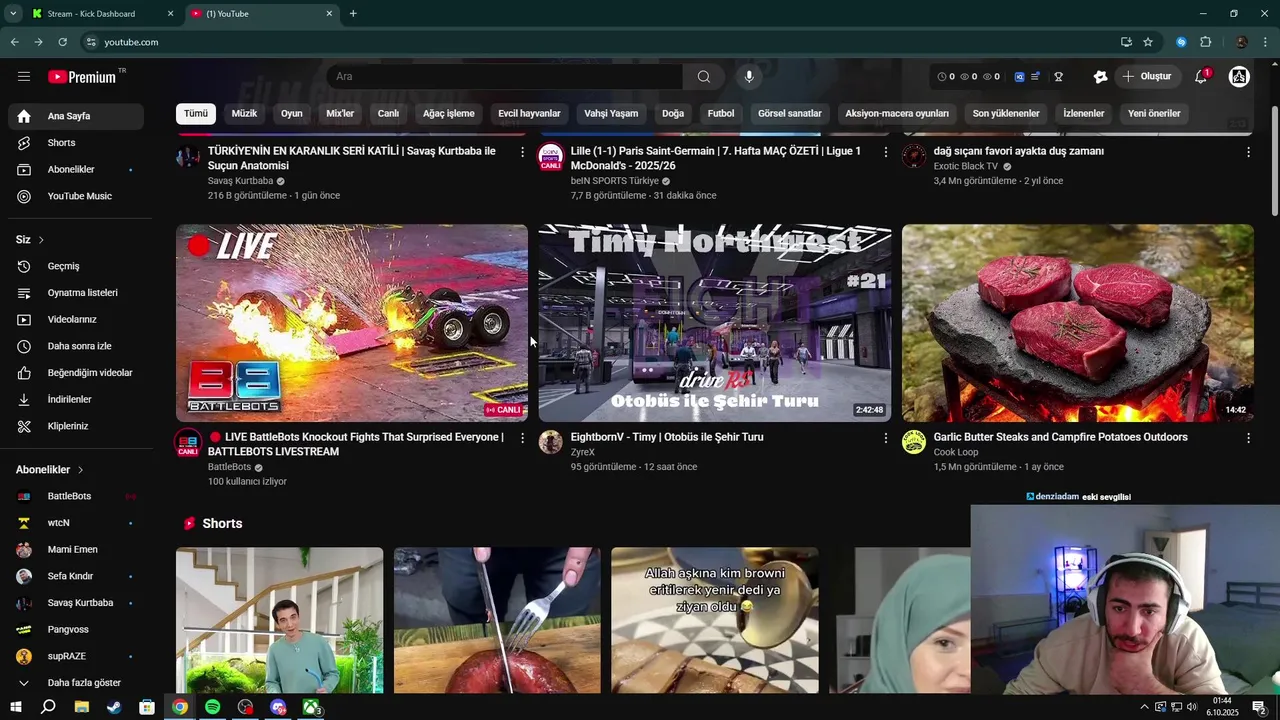Screen dimensions: 1280x720
Task: Open options menu for EightbornV video
Action: 885,438
